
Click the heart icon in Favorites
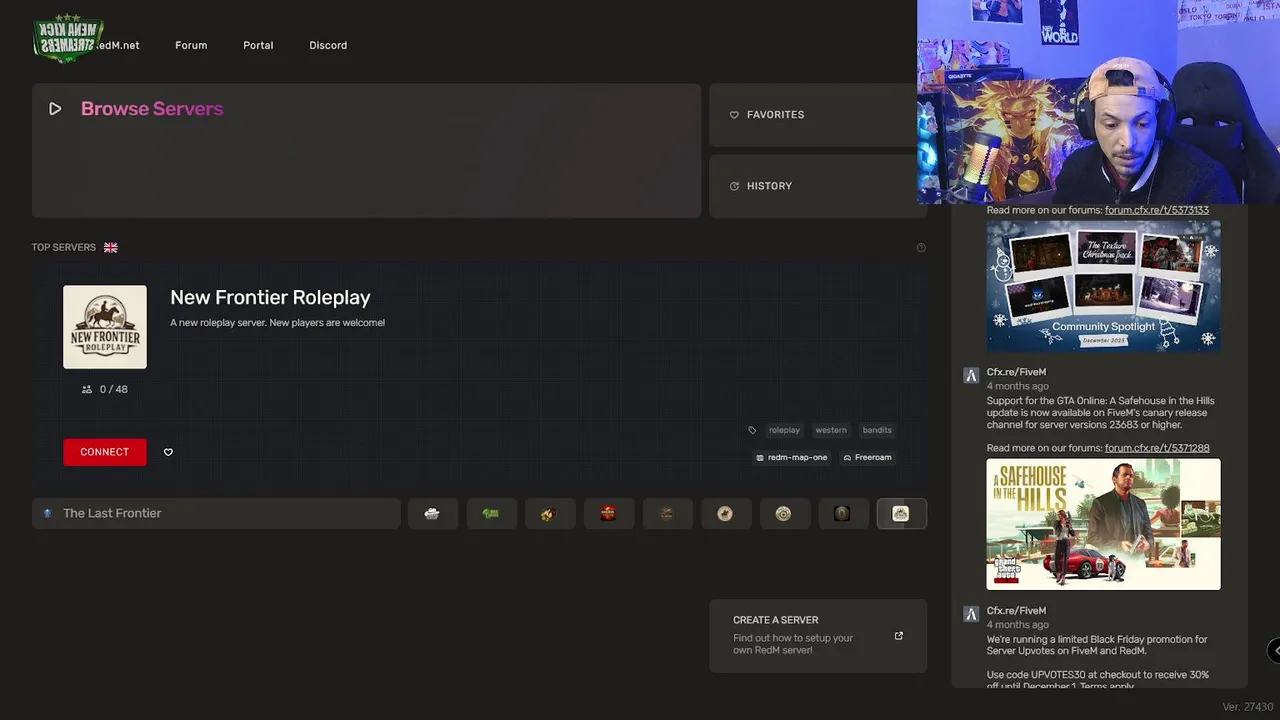(x=734, y=115)
